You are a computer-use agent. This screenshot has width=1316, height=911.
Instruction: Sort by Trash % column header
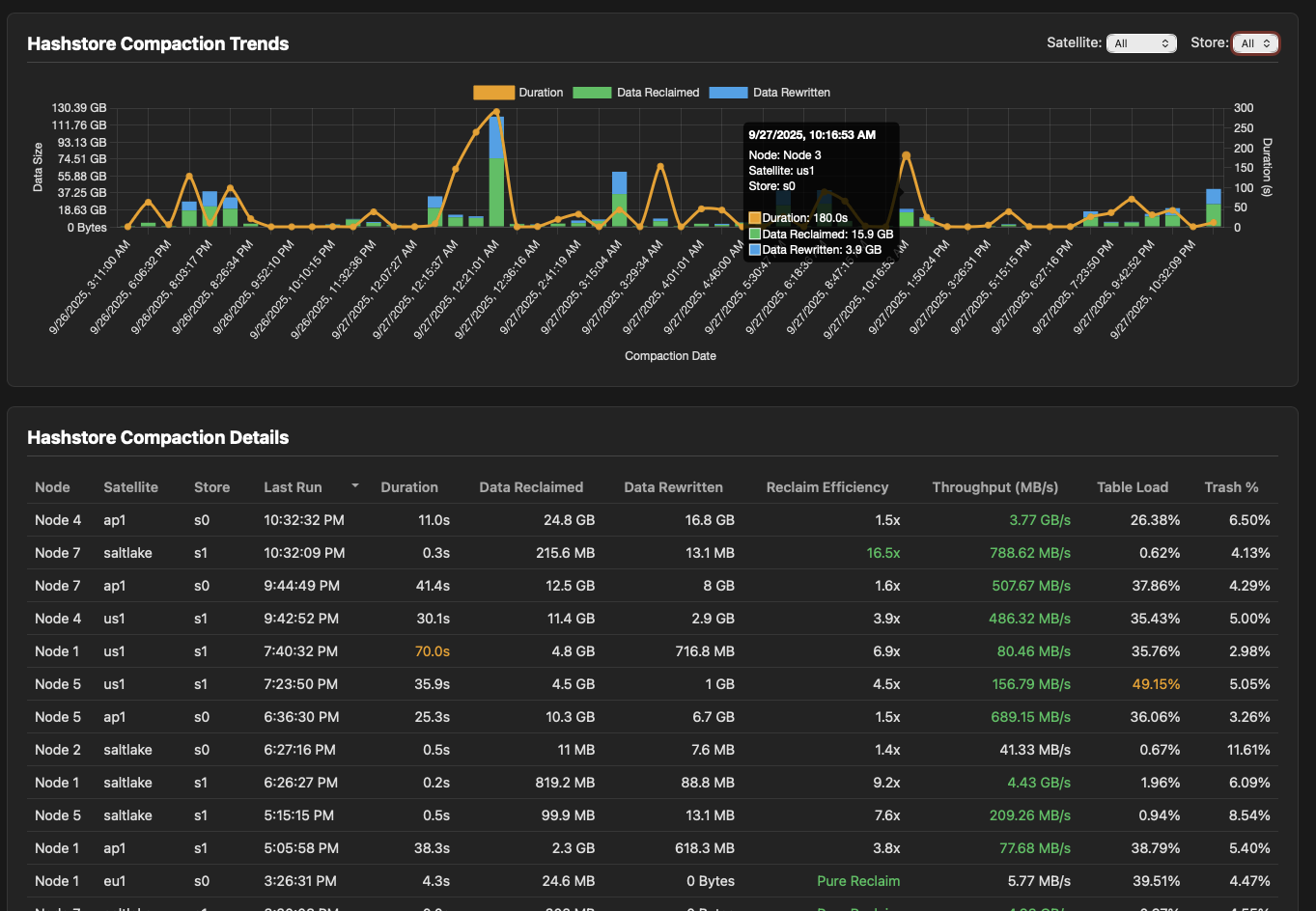[1231, 487]
